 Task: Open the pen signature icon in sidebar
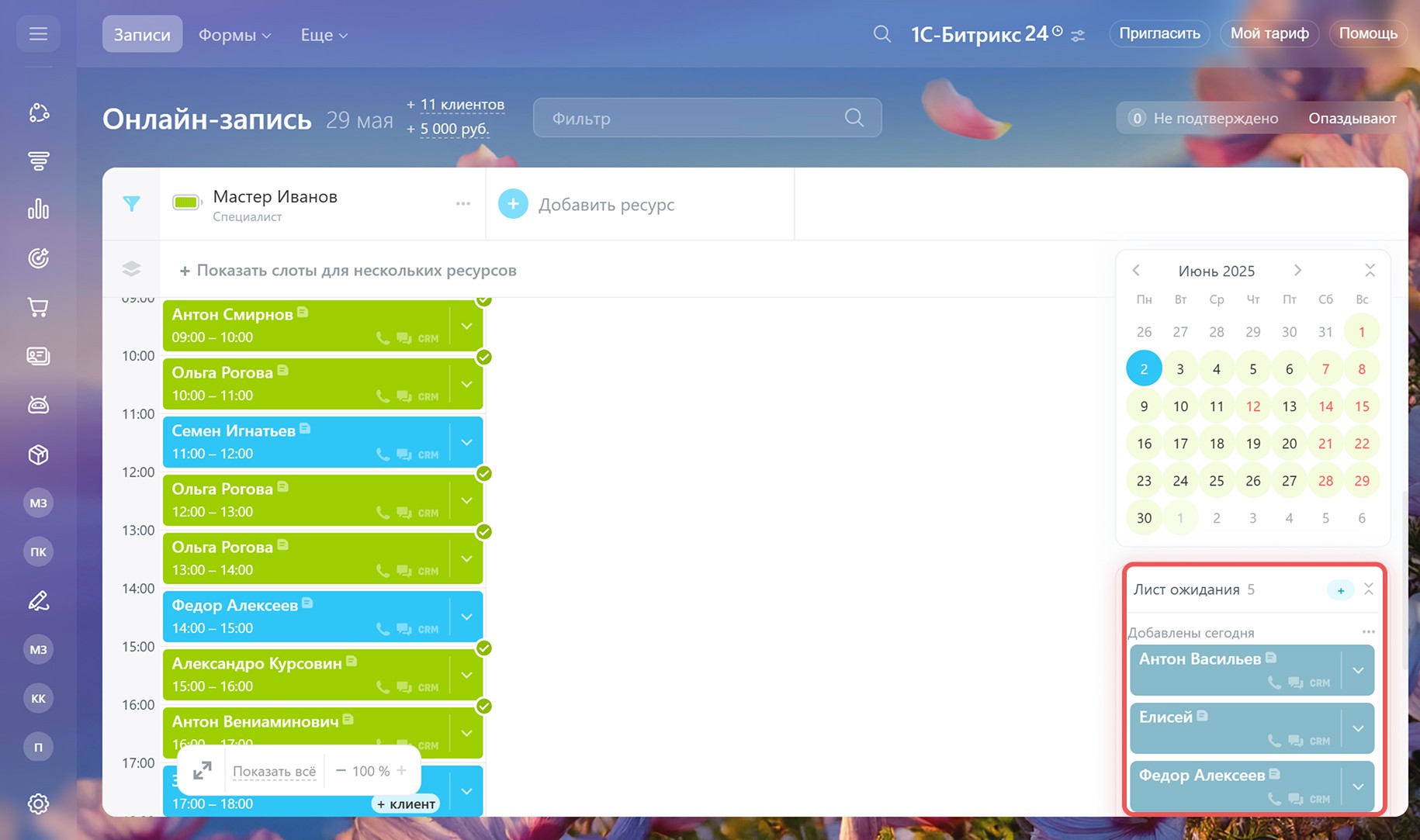pyautogui.click(x=39, y=600)
